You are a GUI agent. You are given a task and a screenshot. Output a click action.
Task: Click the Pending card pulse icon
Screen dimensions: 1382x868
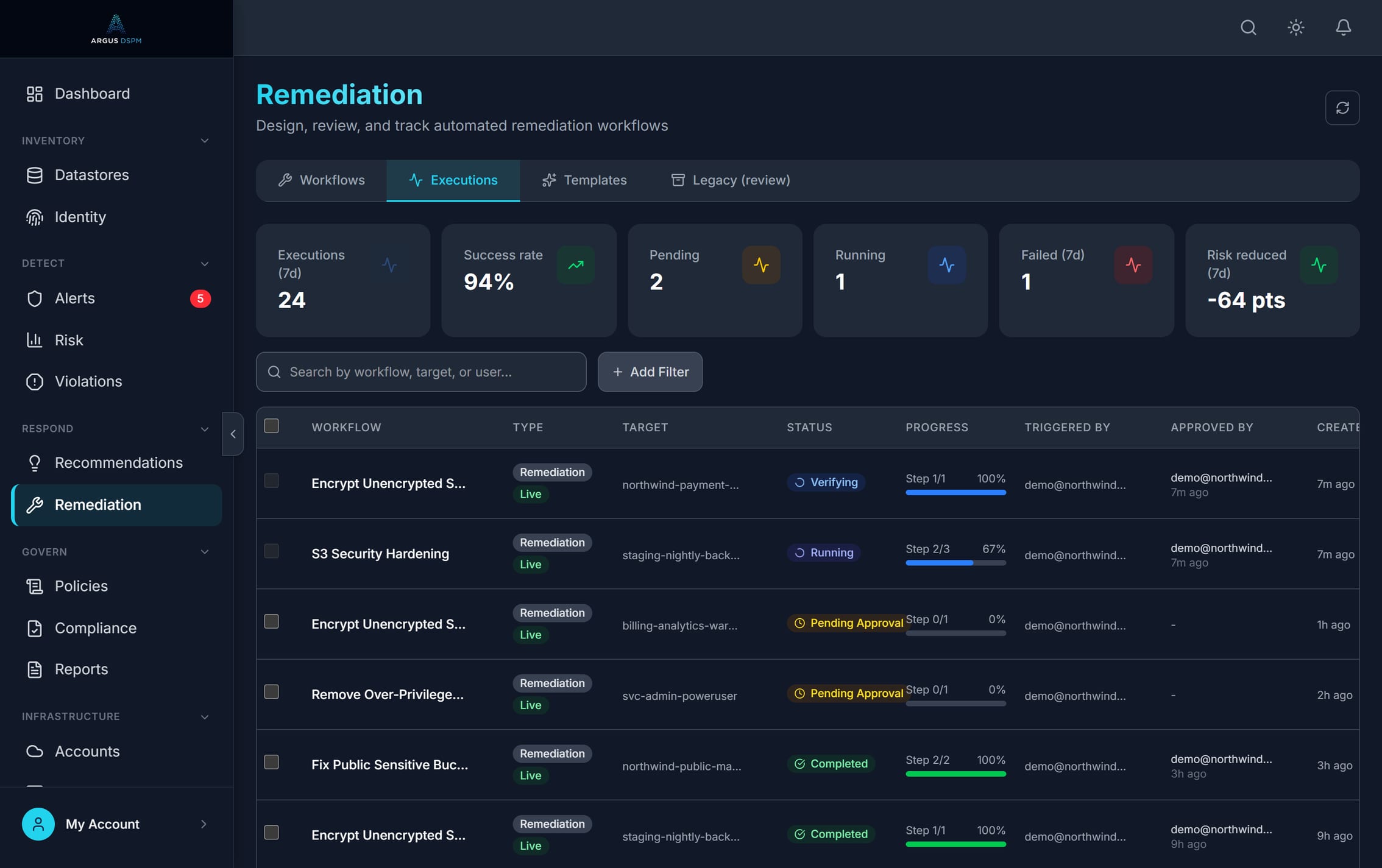pyautogui.click(x=761, y=265)
